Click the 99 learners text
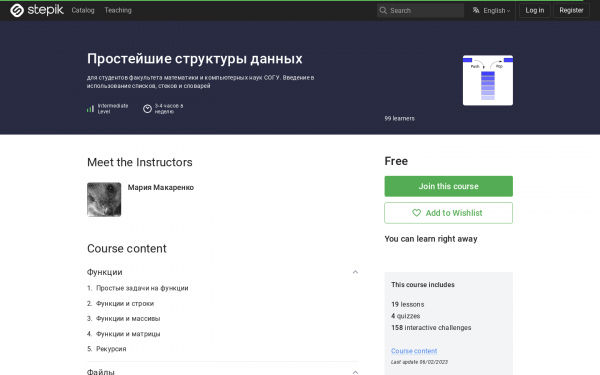Viewport: 600px width, 375px height. tap(399, 119)
